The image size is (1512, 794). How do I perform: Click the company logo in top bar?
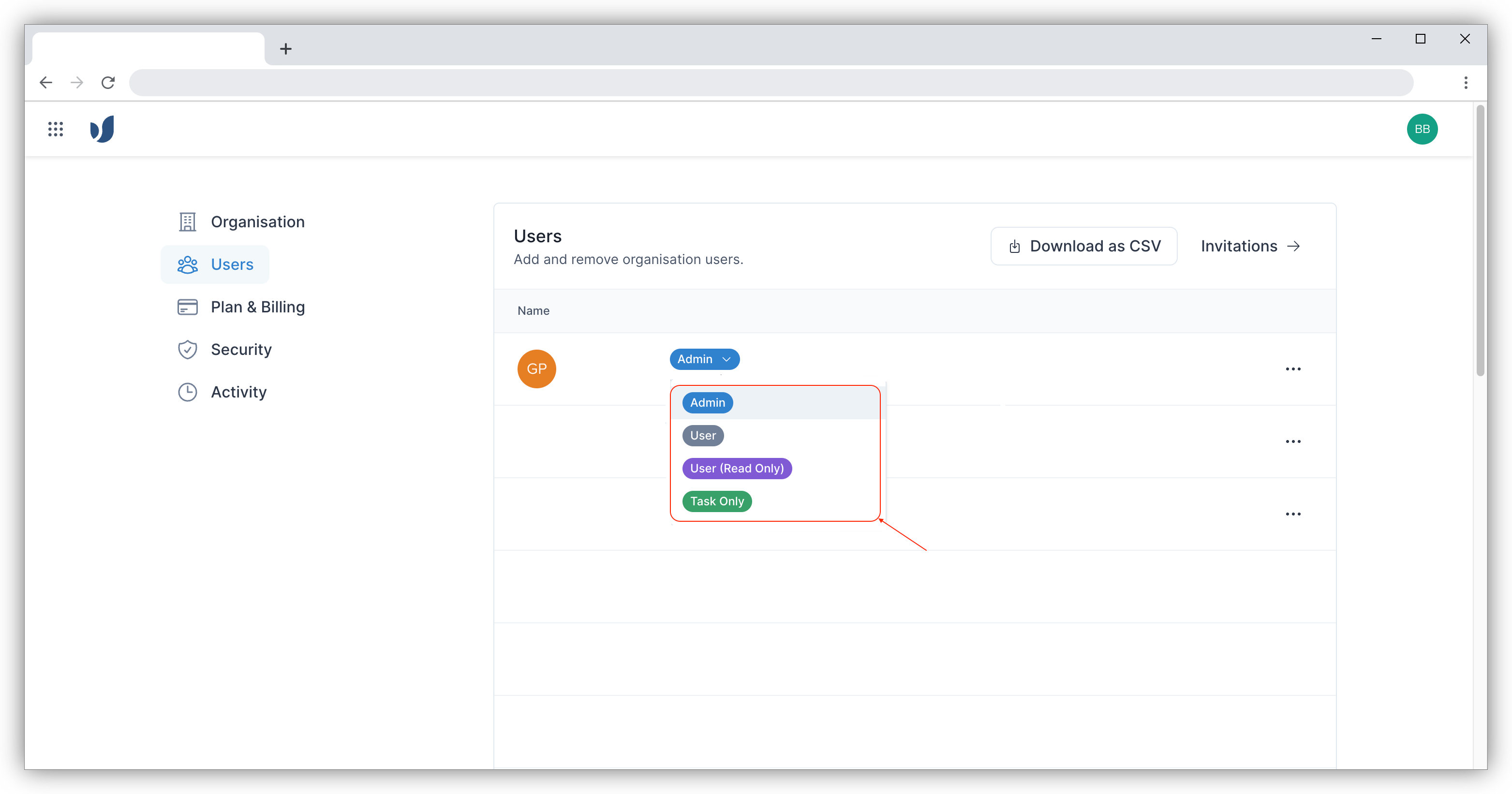(102, 129)
